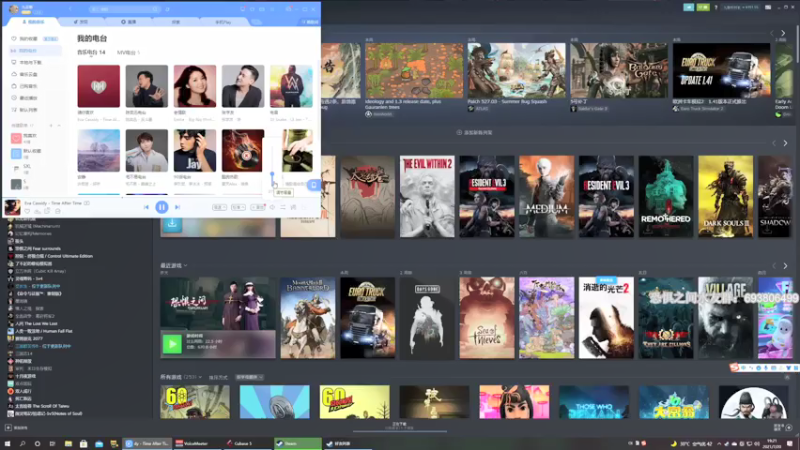Screen dimensions: 800x450
Task: Show next news items with the top right arrow
Action: click(x=783, y=33)
